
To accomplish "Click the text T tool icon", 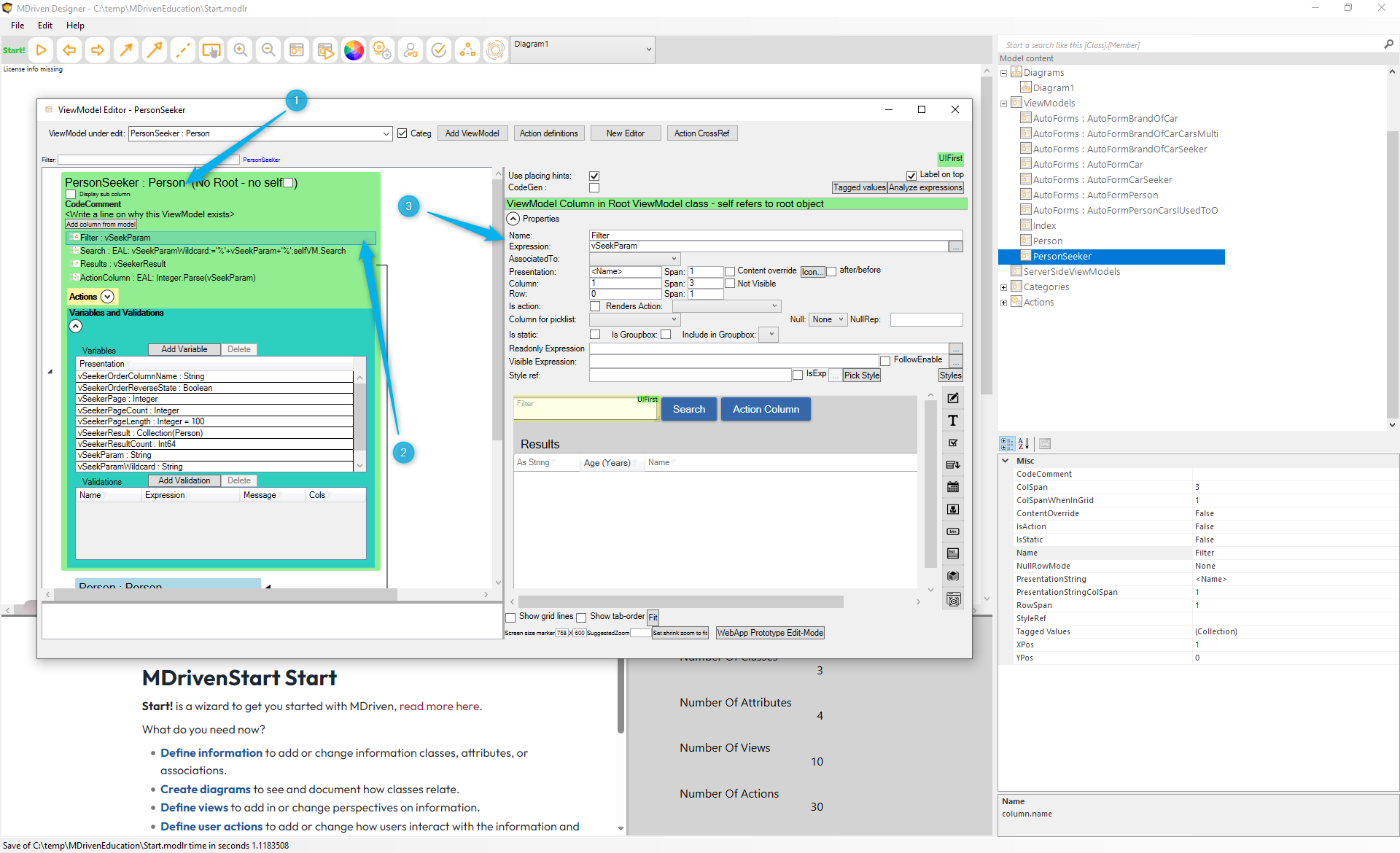I will coord(952,421).
